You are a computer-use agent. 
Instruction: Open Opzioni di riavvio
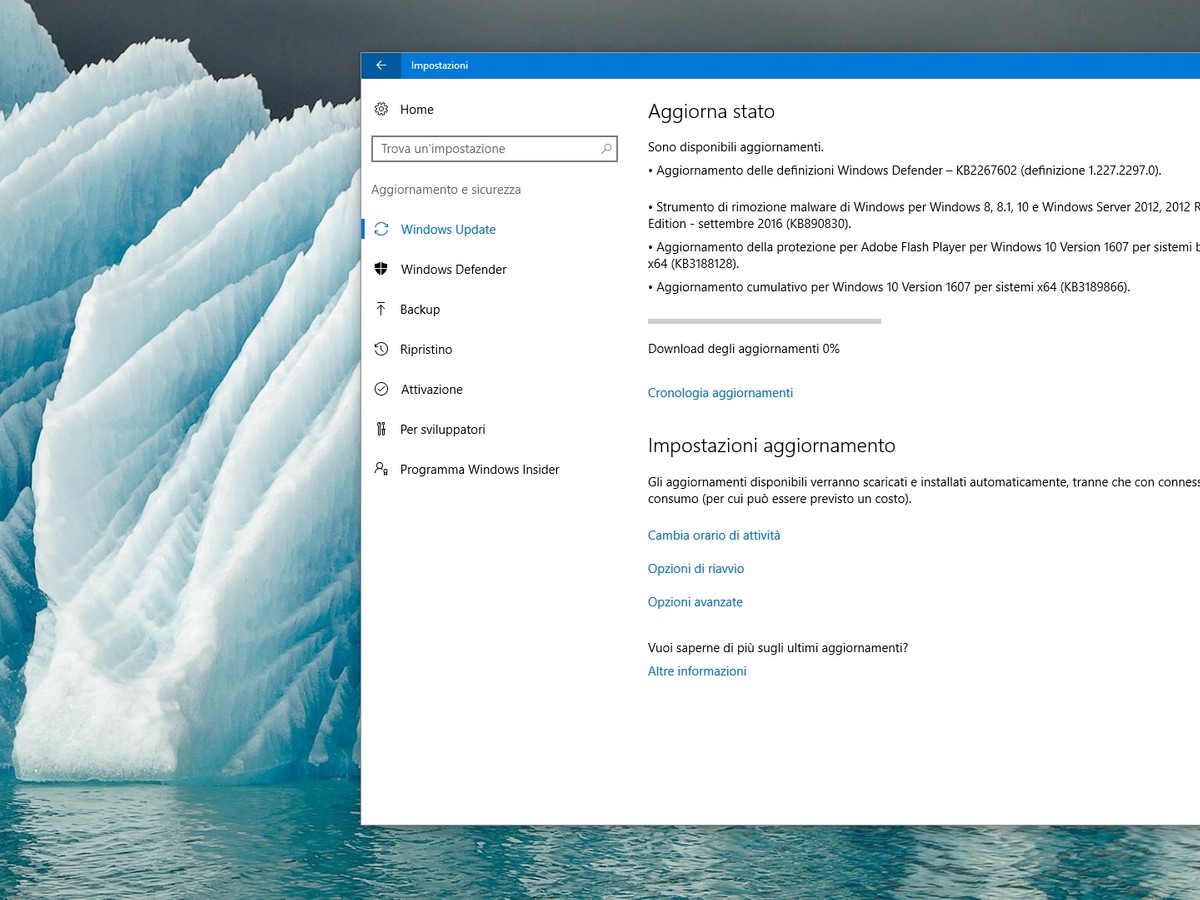point(696,569)
